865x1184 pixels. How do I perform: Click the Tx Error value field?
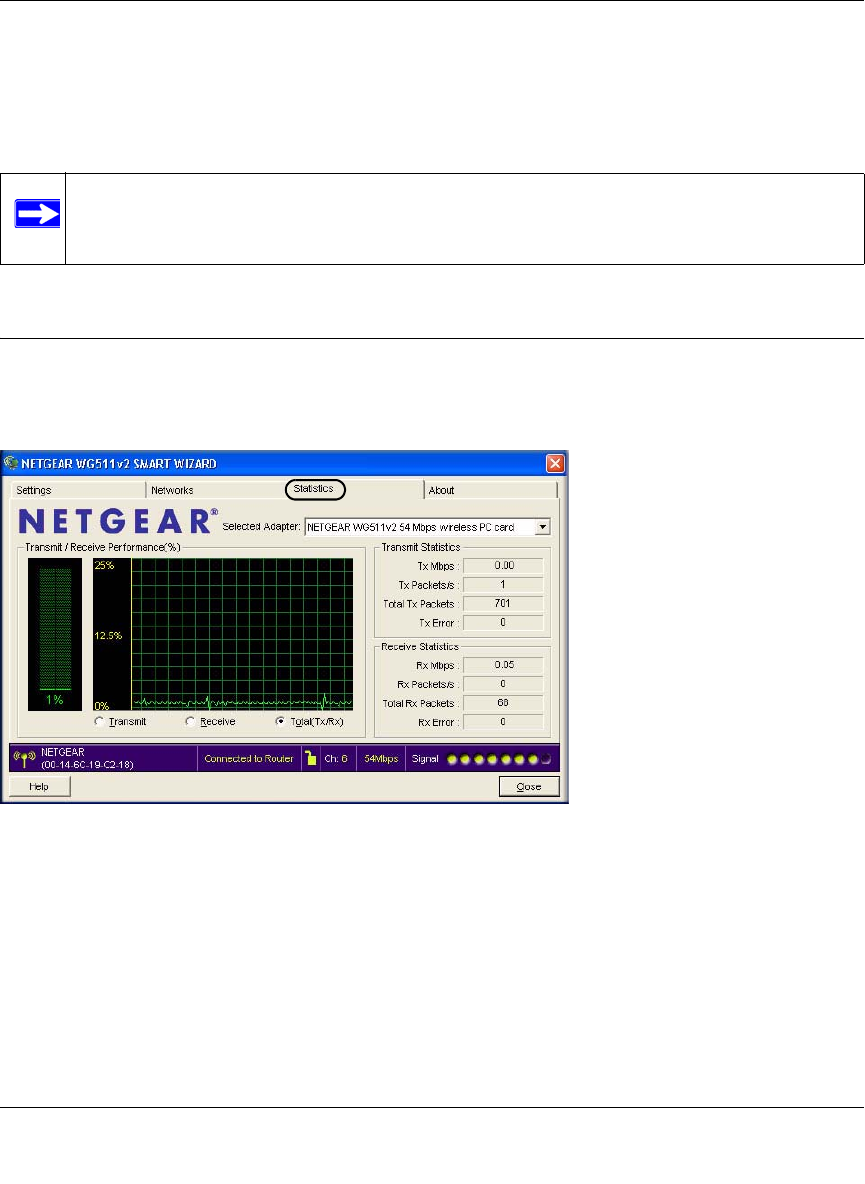click(503, 622)
